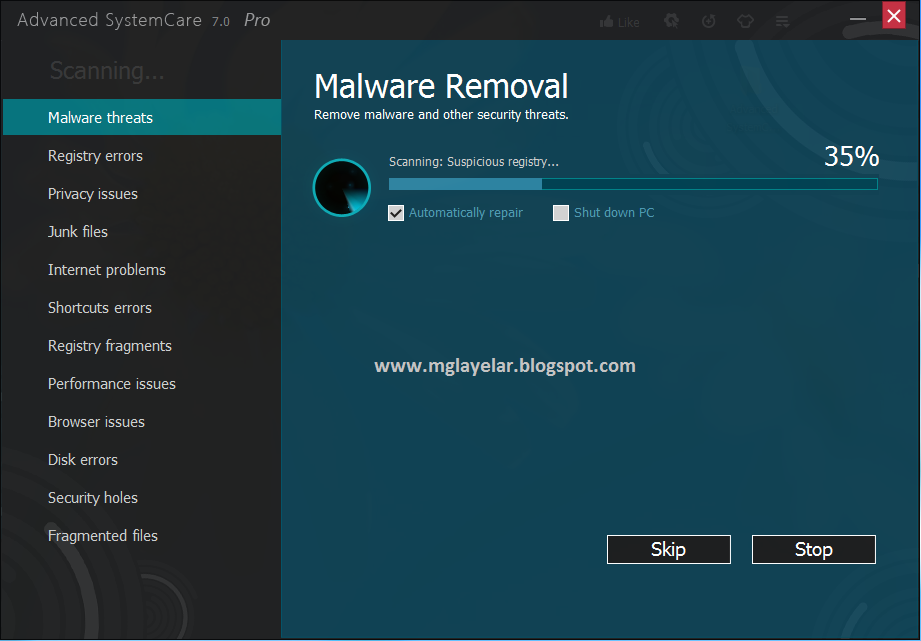Open the Toolbox gear icon
The width and height of the screenshot is (921, 641).
(671, 22)
